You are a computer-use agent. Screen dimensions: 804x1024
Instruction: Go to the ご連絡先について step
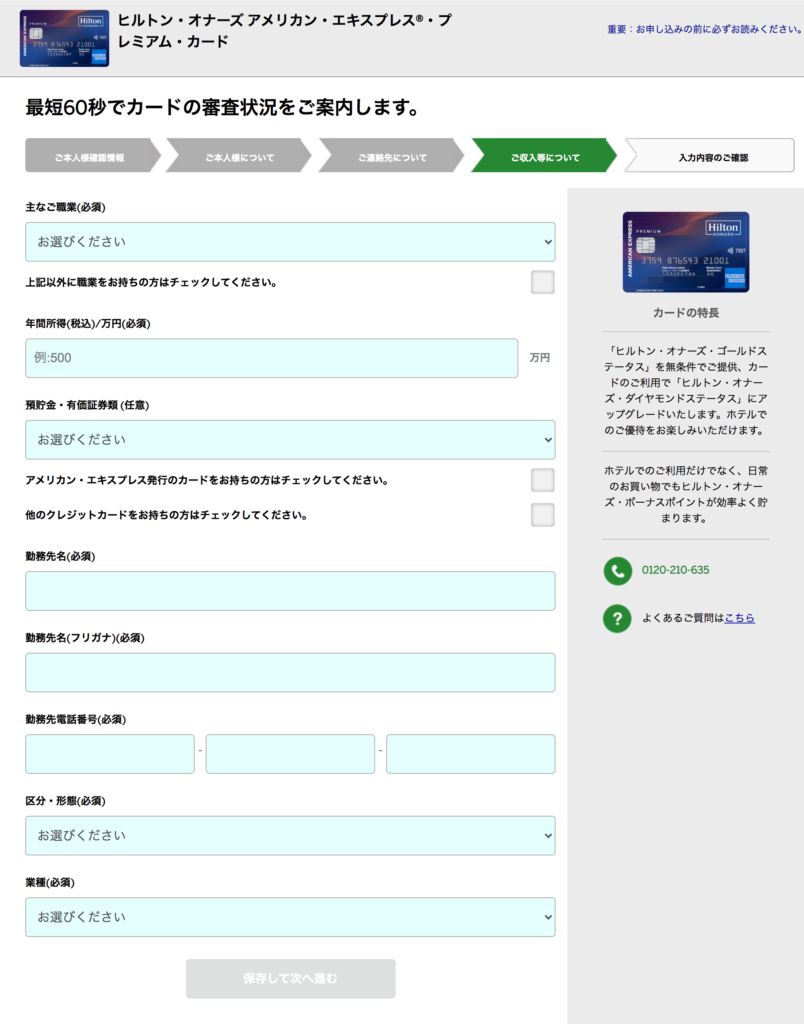coord(392,155)
